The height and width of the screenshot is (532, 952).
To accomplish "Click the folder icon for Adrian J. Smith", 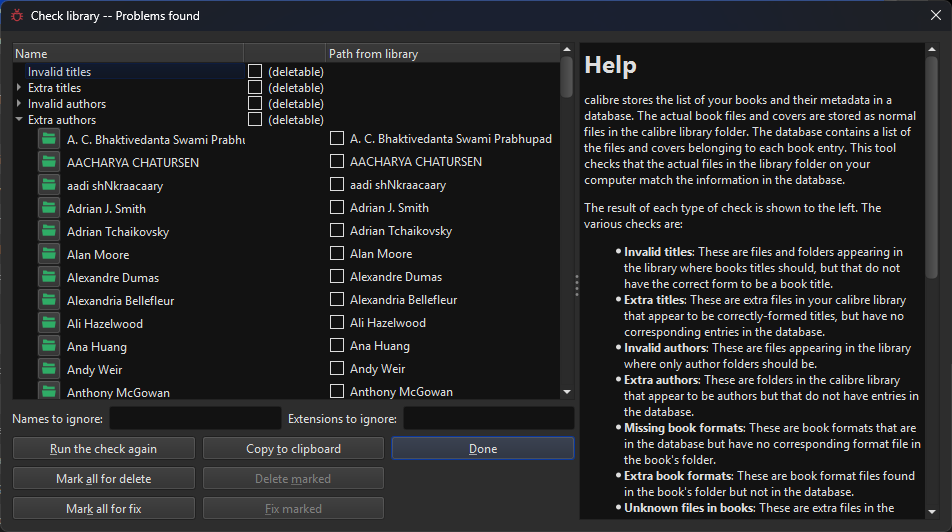I will click(x=49, y=208).
